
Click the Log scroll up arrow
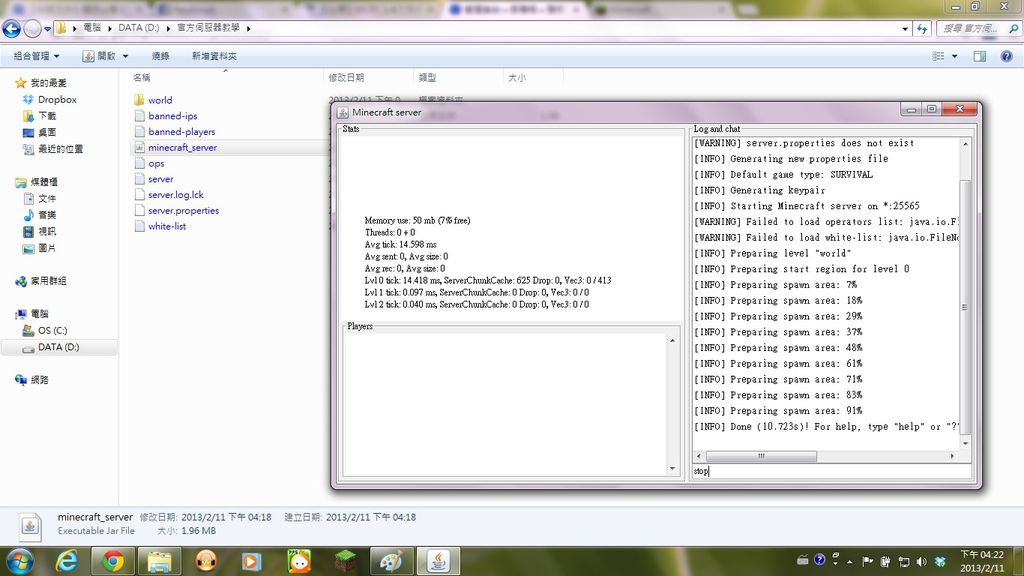pyautogui.click(x=965, y=143)
